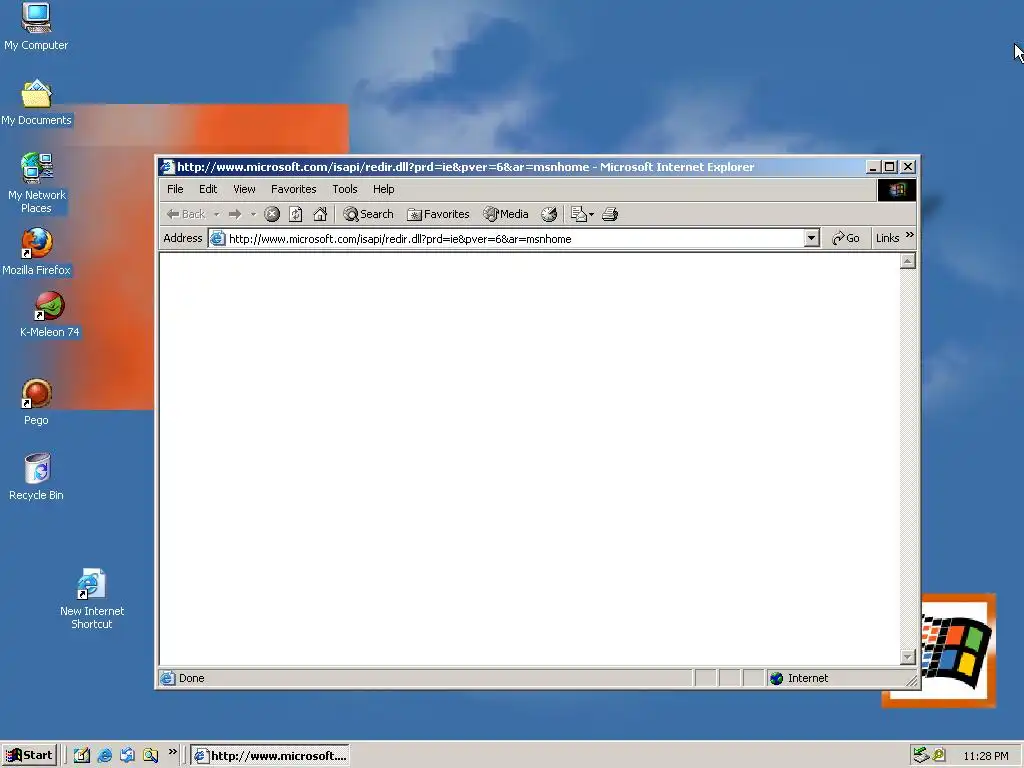
Task: Select the Mozilla Firefox desktop shortcut
Action: coord(36,251)
